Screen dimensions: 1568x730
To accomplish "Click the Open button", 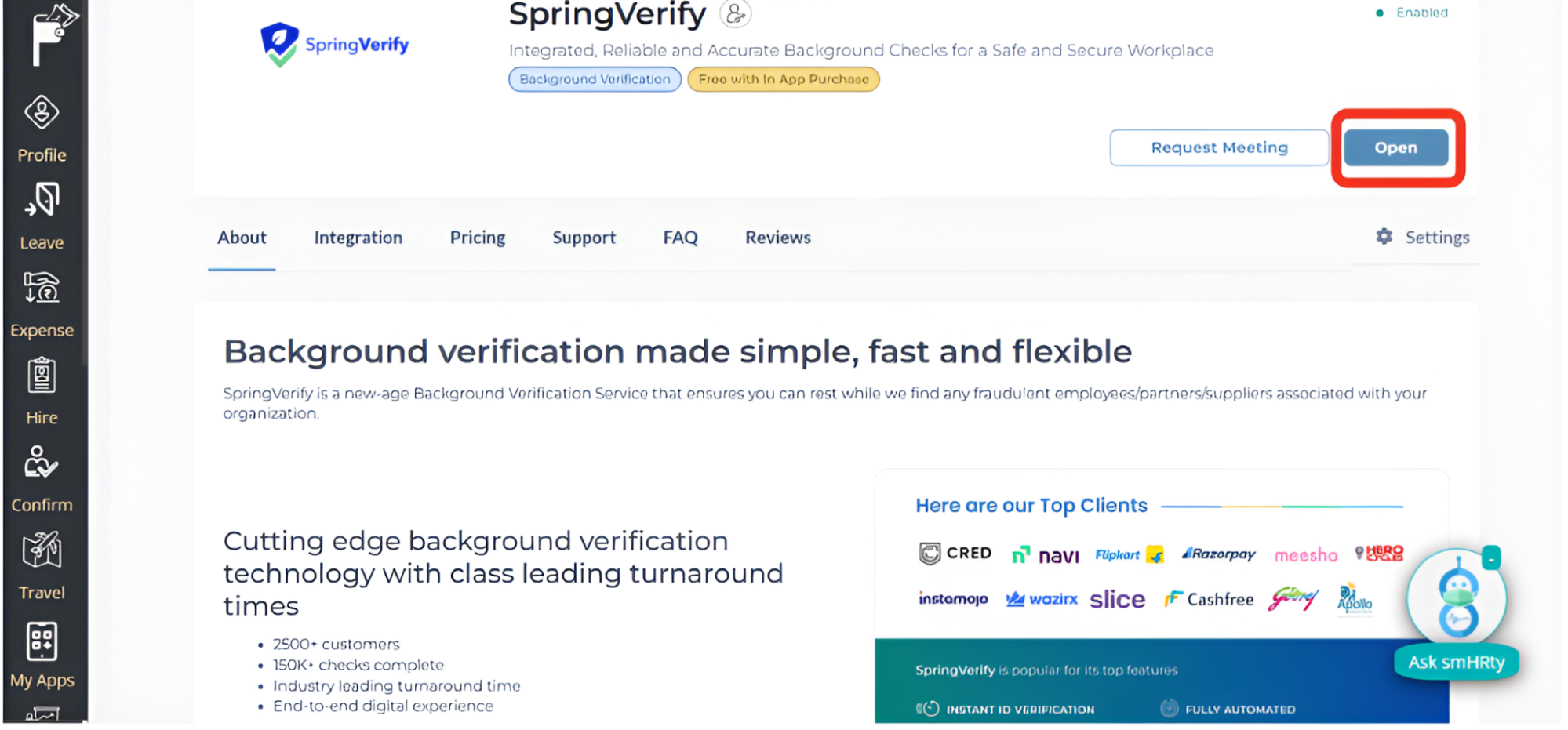I will [x=1395, y=147].
